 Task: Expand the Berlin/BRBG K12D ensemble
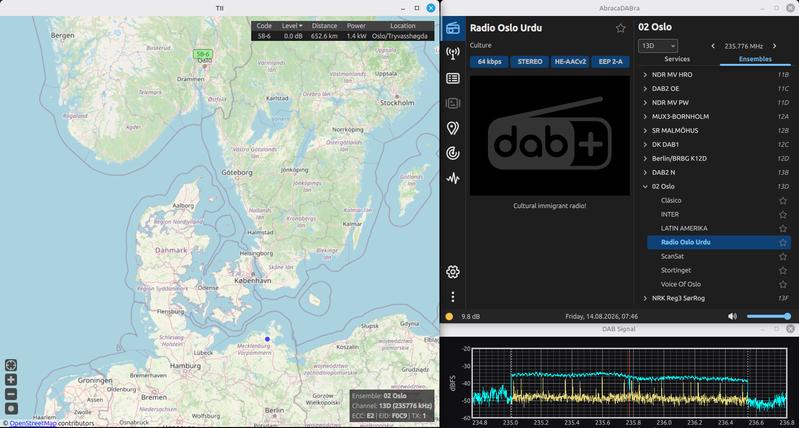click(x=645, y=158)
